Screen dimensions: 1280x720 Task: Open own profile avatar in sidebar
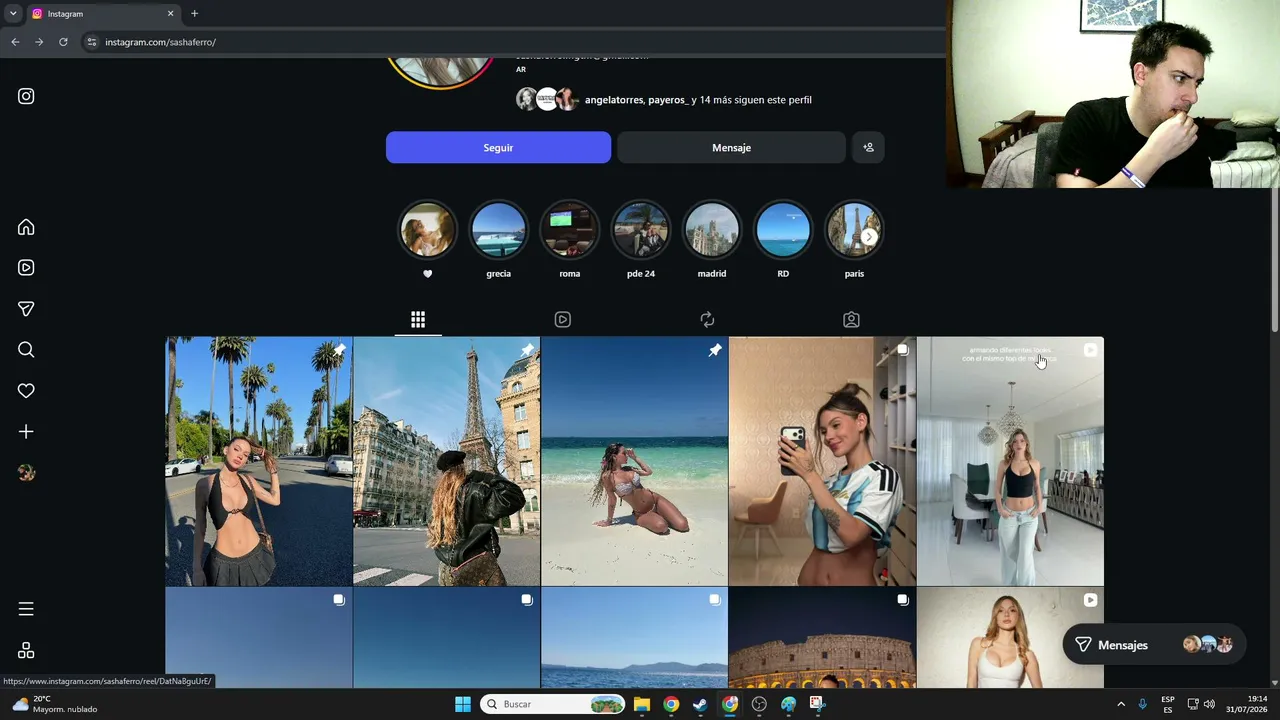pos(26,473)
